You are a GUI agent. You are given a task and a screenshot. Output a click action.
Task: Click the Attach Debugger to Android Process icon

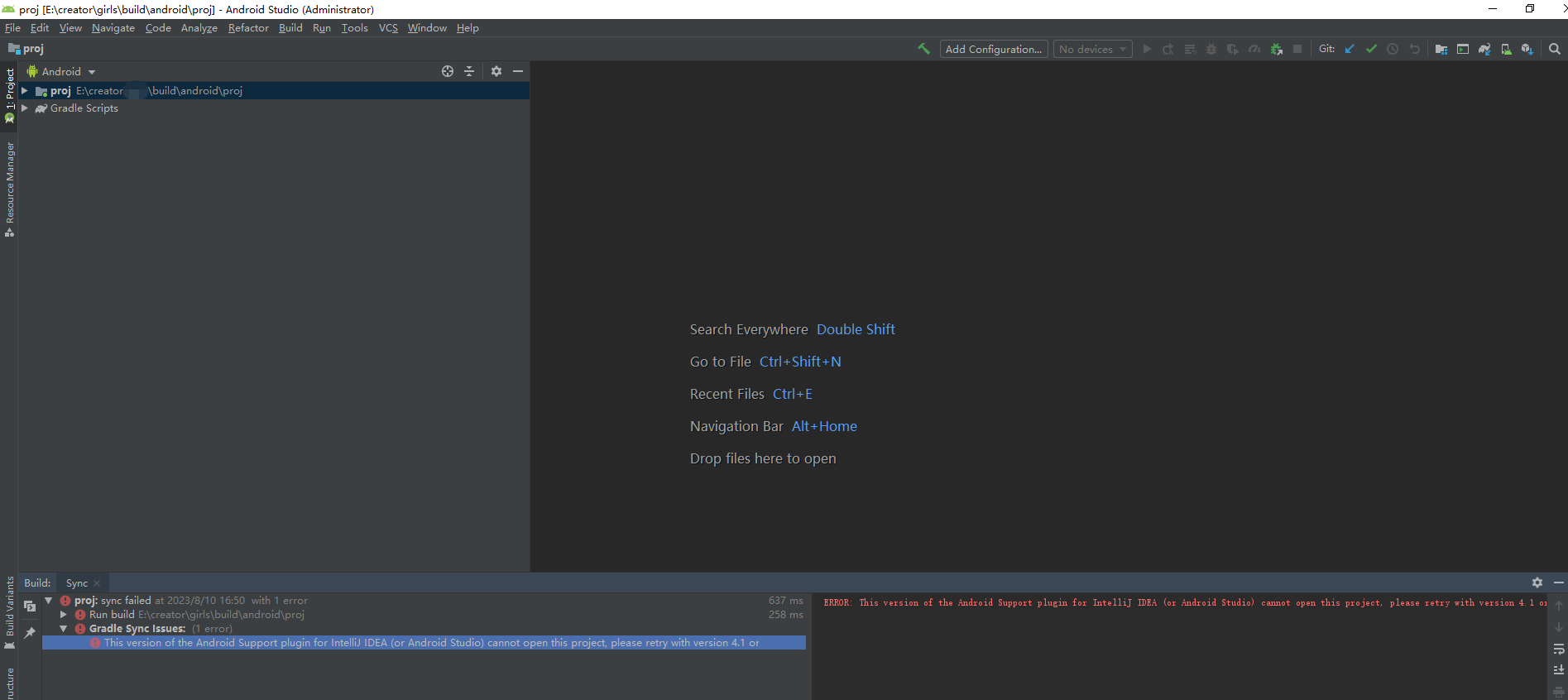(x=1276, y=50)
